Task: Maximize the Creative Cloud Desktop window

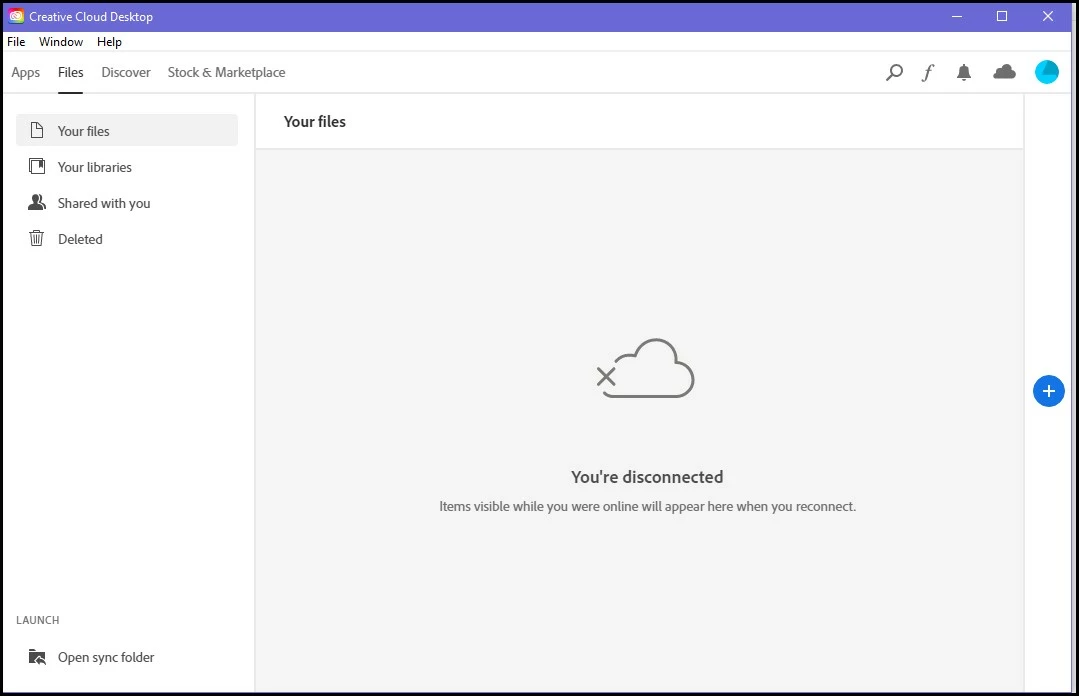Action: click(1002, 16)
